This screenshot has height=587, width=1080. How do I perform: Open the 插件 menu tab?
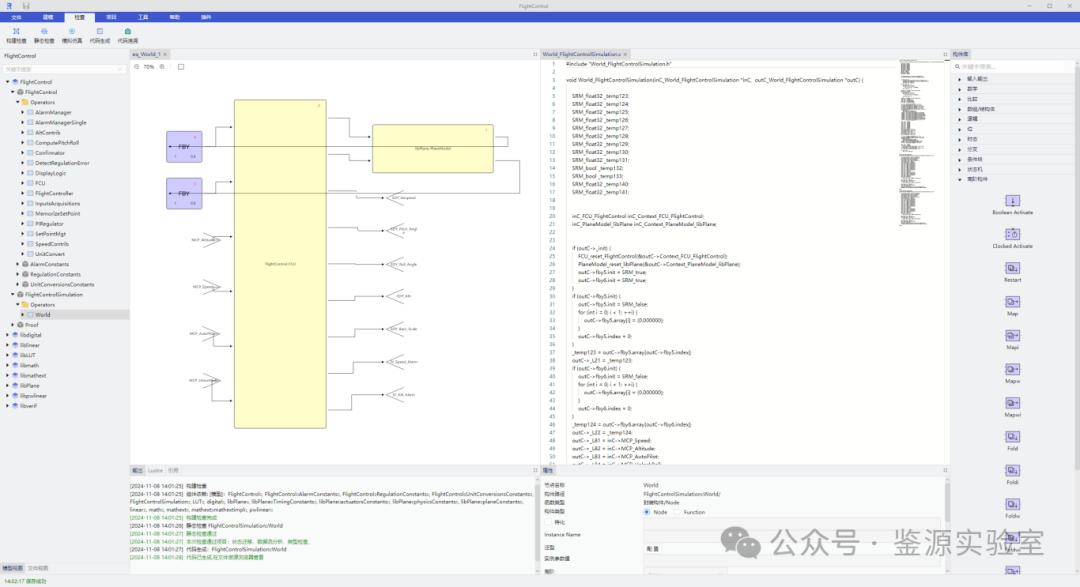(206, 17)
